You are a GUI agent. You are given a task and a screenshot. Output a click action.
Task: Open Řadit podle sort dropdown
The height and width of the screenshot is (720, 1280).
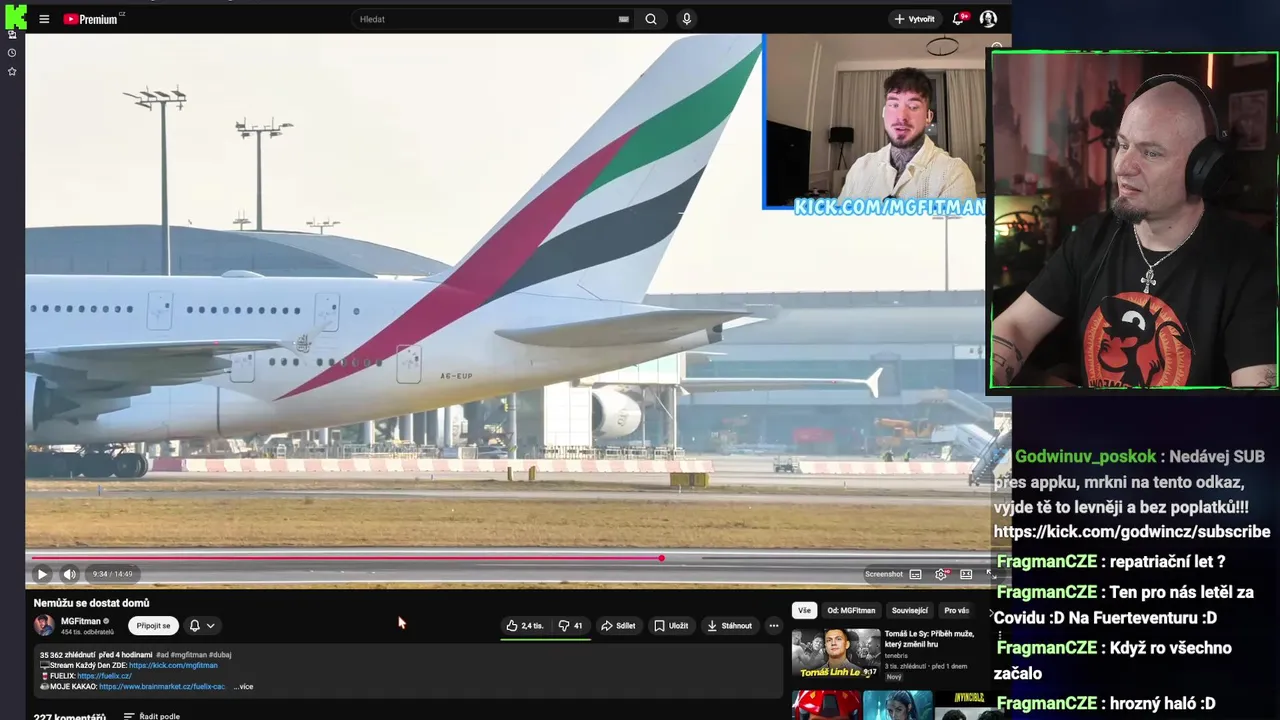click(151, 716)
